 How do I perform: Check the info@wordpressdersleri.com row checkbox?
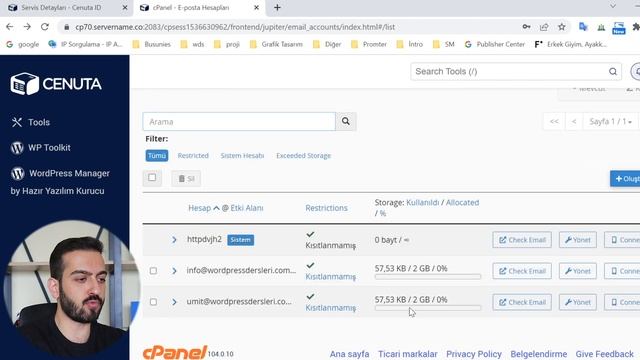click(x=153, y=271)
